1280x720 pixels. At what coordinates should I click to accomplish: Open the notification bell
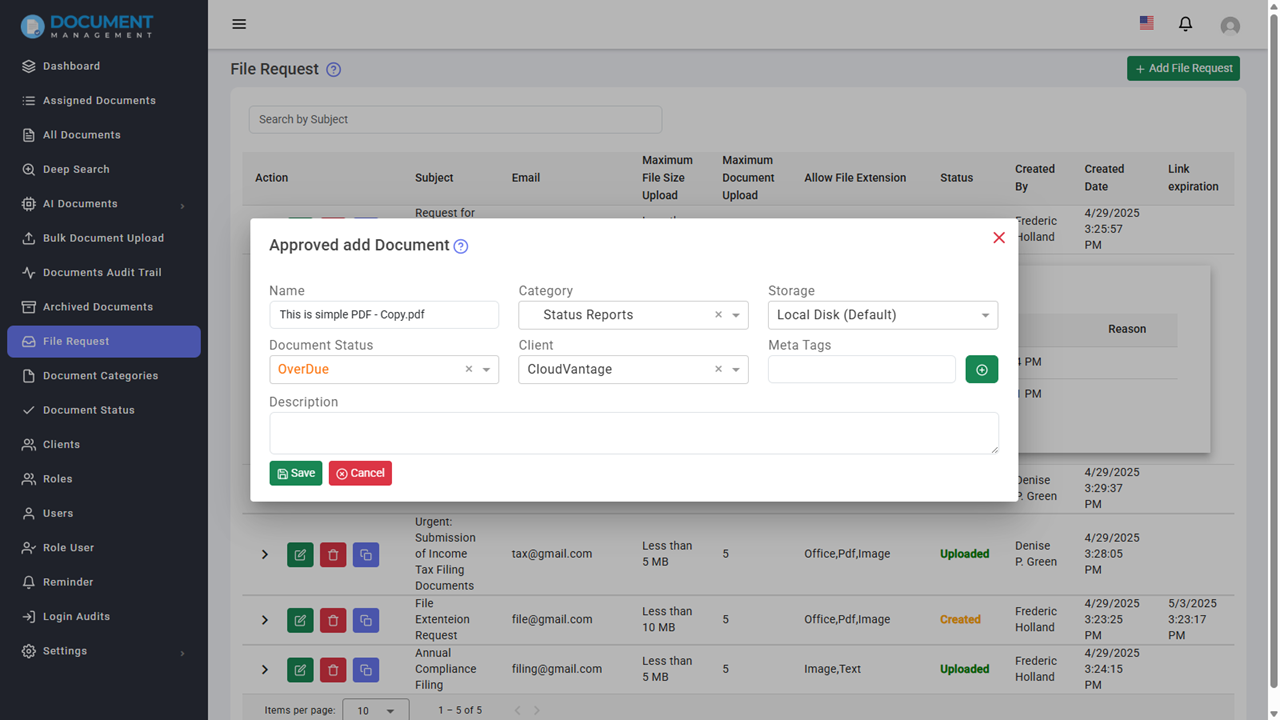(x=1185, y=24)
